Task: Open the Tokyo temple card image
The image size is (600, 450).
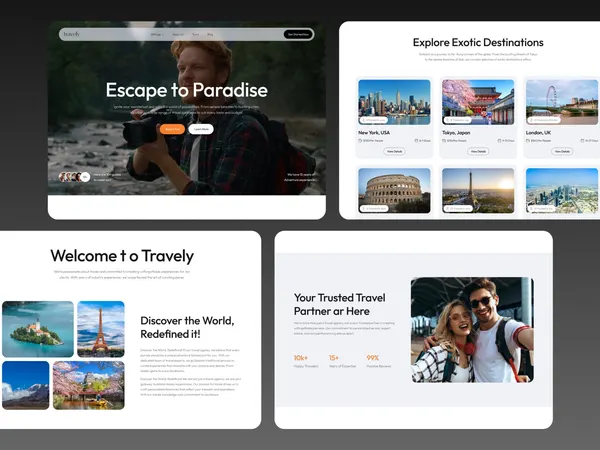Action: [478, 102]
